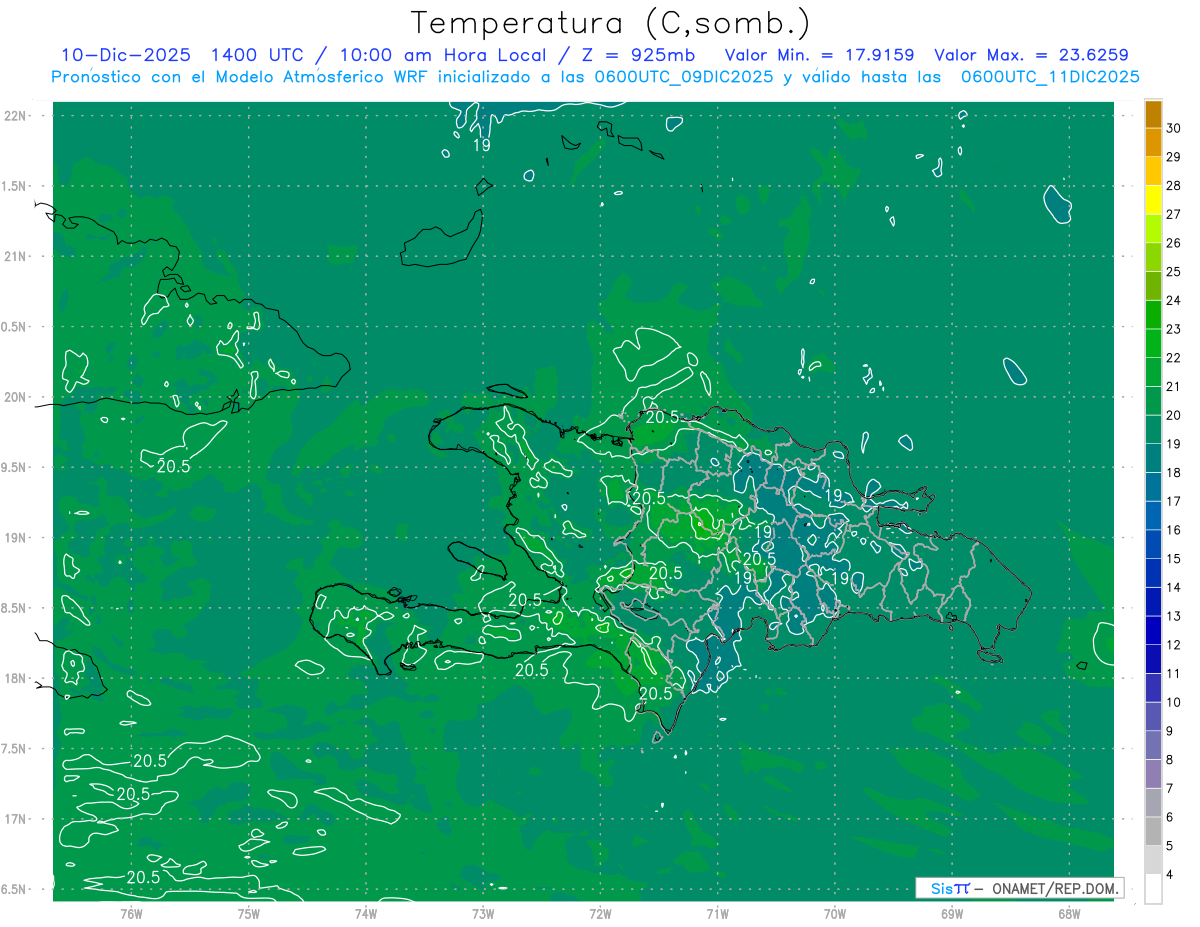Screen dimensions: 1200x927
Task: Click the color scale value 28
Action: (1174, 185)
